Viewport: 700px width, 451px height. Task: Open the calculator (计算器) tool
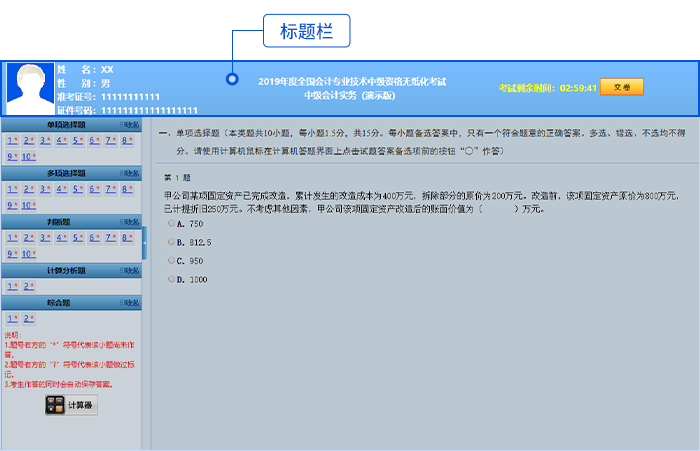pyautogui.click(x=71, y=405)
